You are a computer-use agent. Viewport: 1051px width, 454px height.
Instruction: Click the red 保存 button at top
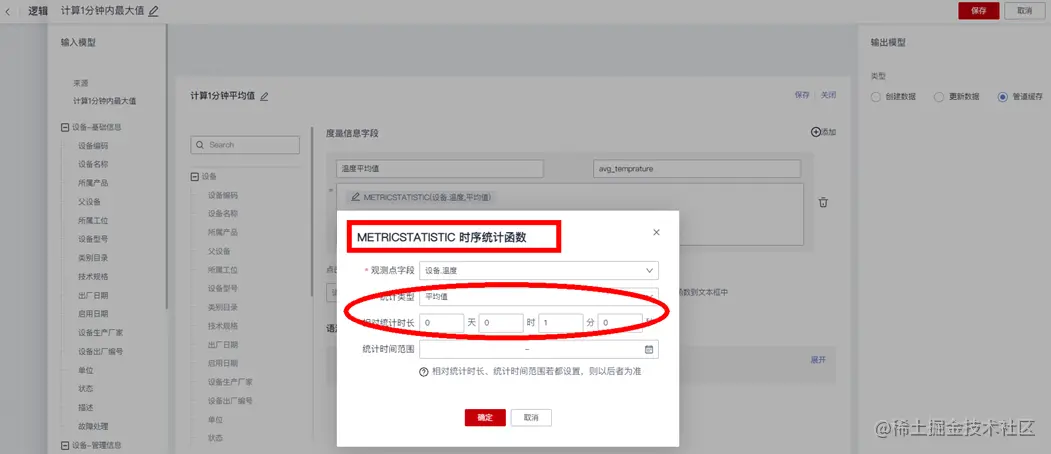979,11
